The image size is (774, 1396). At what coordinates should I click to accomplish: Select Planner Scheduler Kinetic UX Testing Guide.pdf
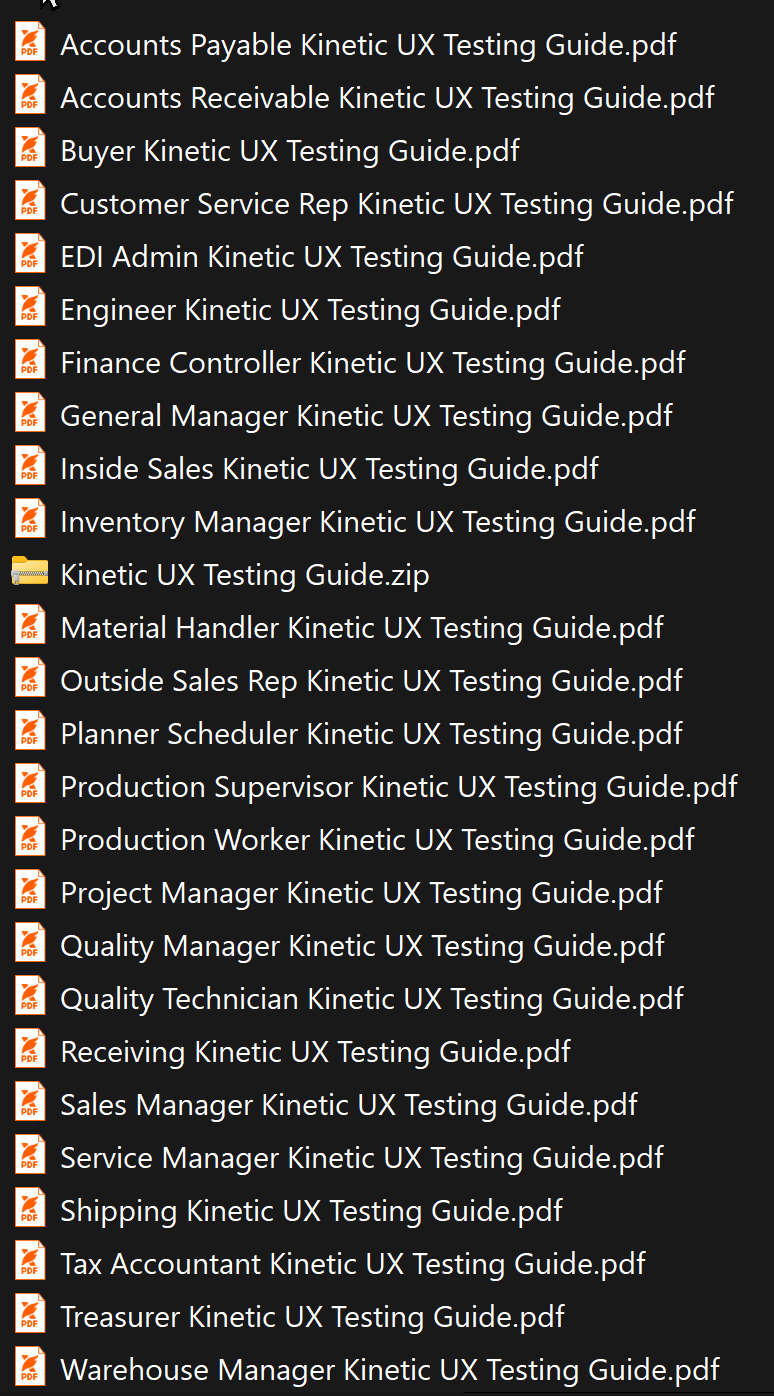tap(371, 733)
